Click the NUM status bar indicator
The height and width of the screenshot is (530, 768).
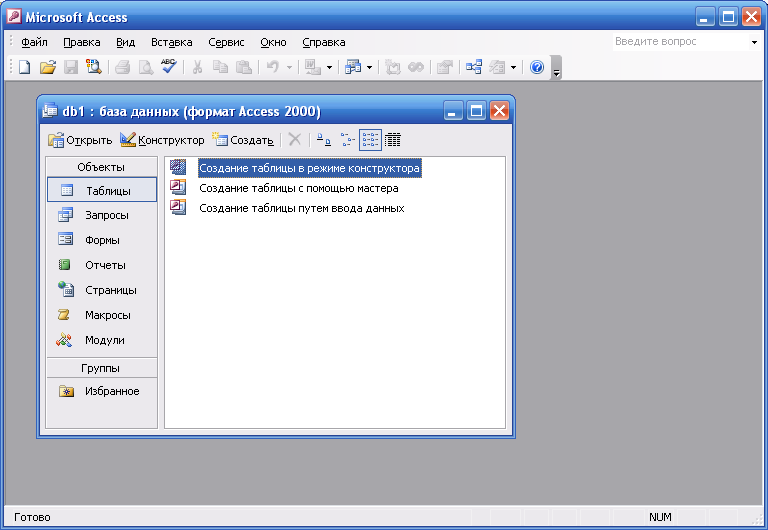[660, 517]
